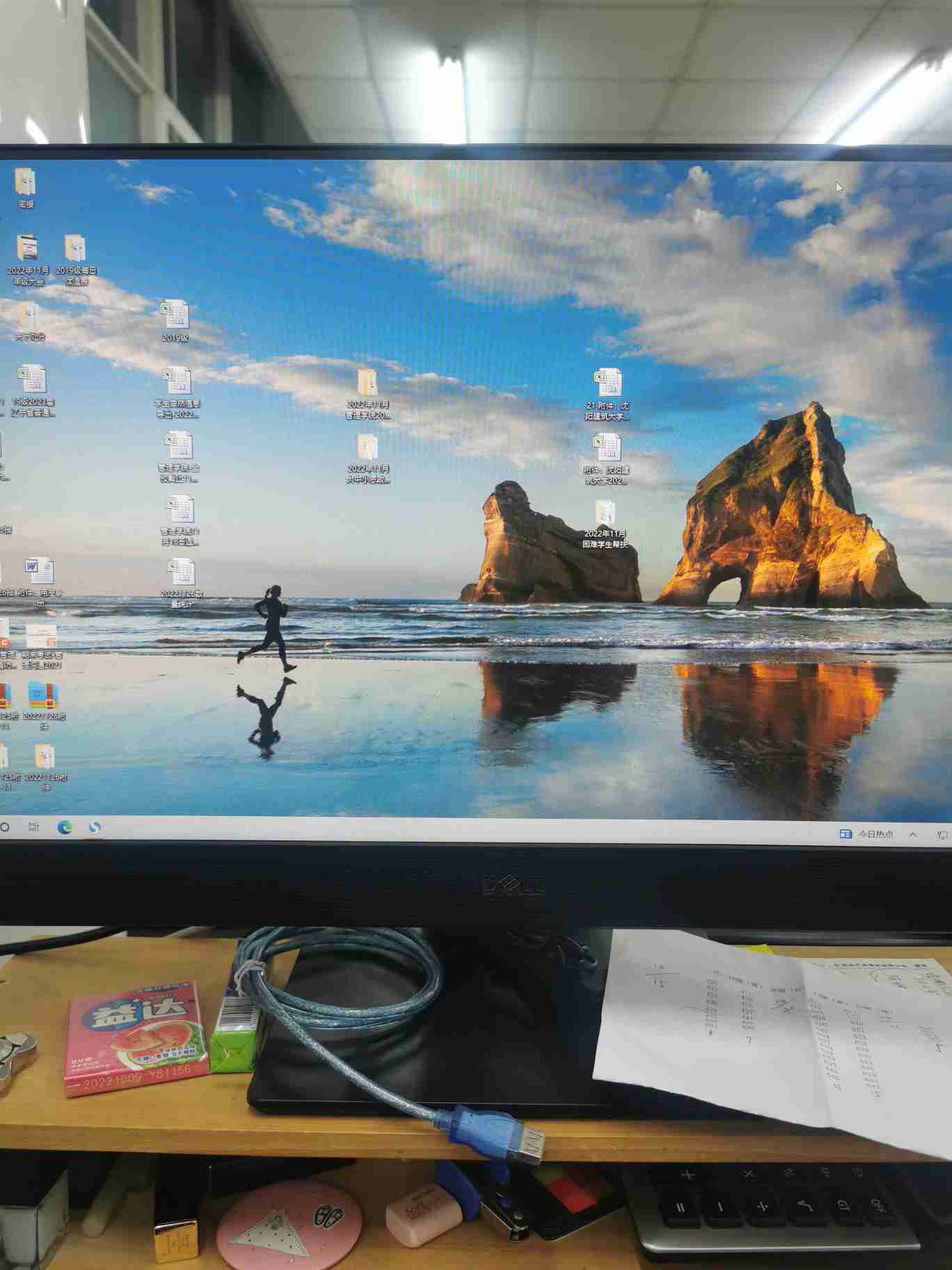Open the colorful 20221126 archive file

click(44, 696)
